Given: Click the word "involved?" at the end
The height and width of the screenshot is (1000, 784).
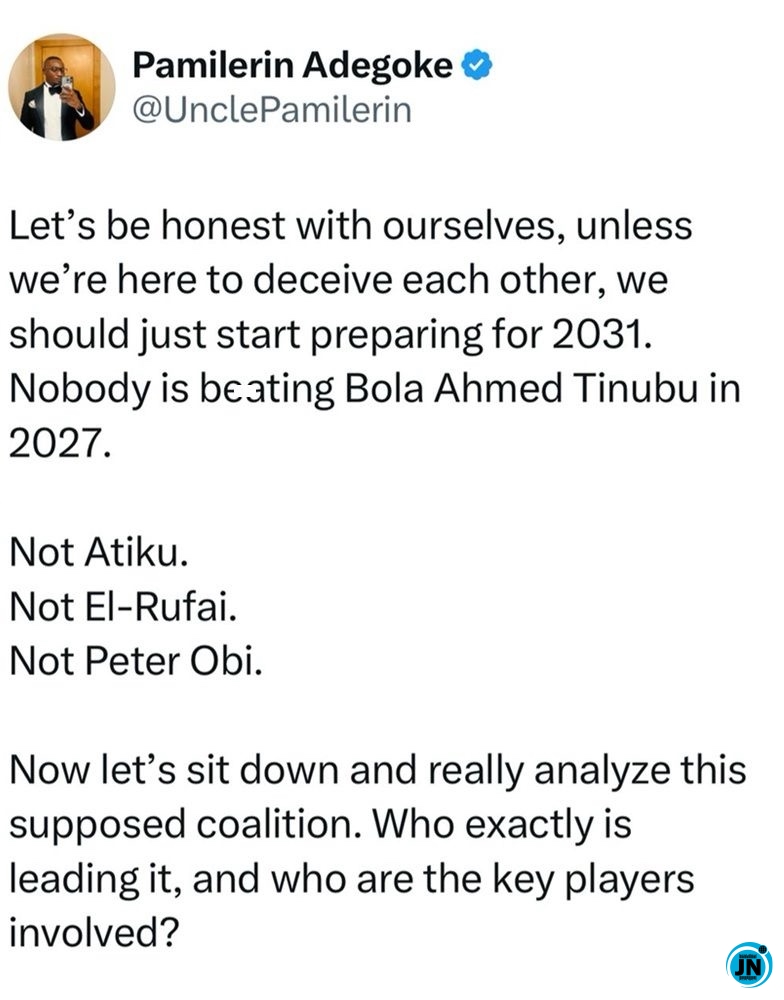Looking at the screenshot, I should (x=94, y=932).
